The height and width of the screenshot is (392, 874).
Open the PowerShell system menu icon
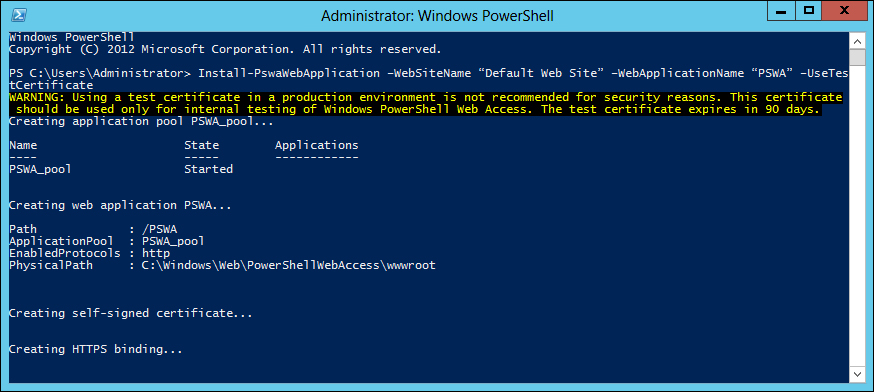[18, 16]
